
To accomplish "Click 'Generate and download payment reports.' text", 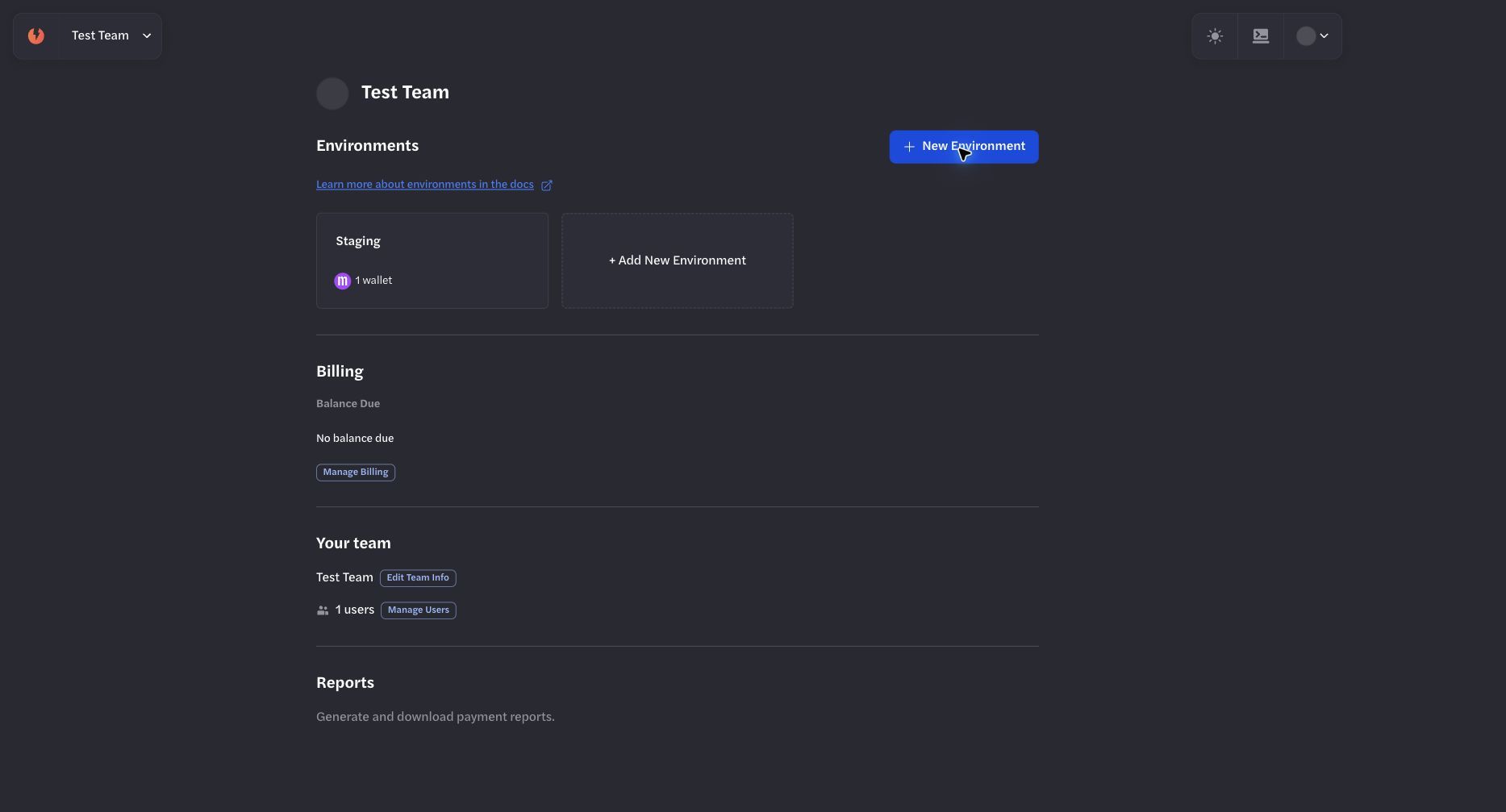I will click(436, 717).
